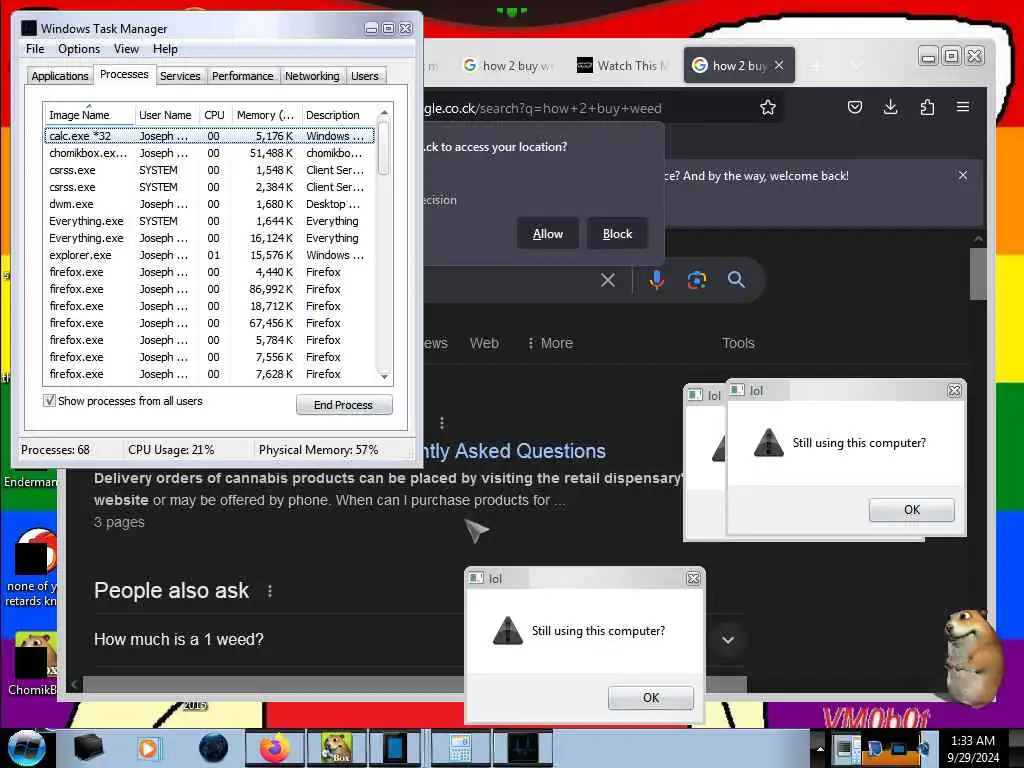Image resolution: width=1024 pixels, height=768 pixels.
Task: Open the media player icon in taskbar
Action: (x=148, y=748)
